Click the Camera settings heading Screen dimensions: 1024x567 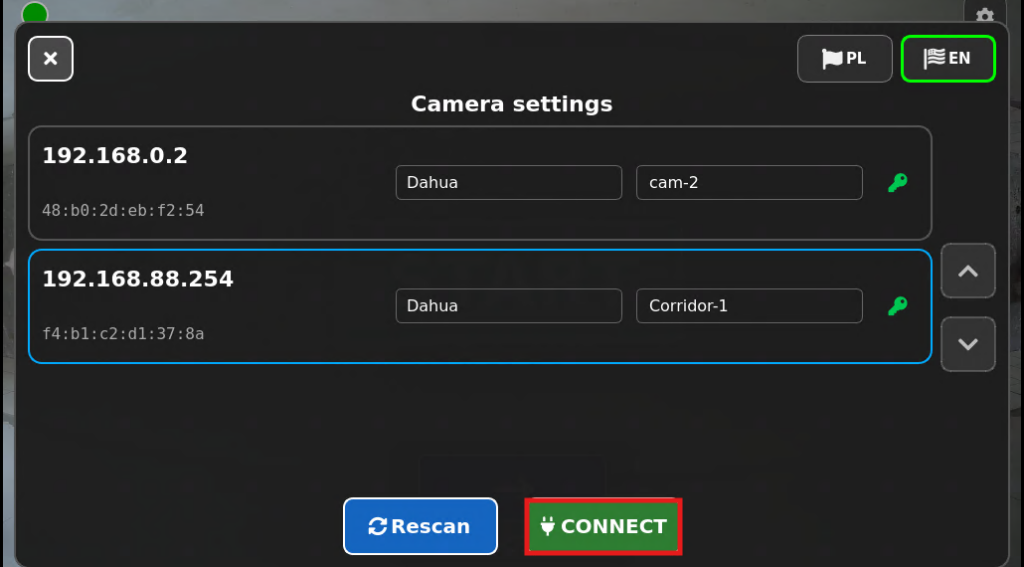pyautogui.click(x=511, y=104)
